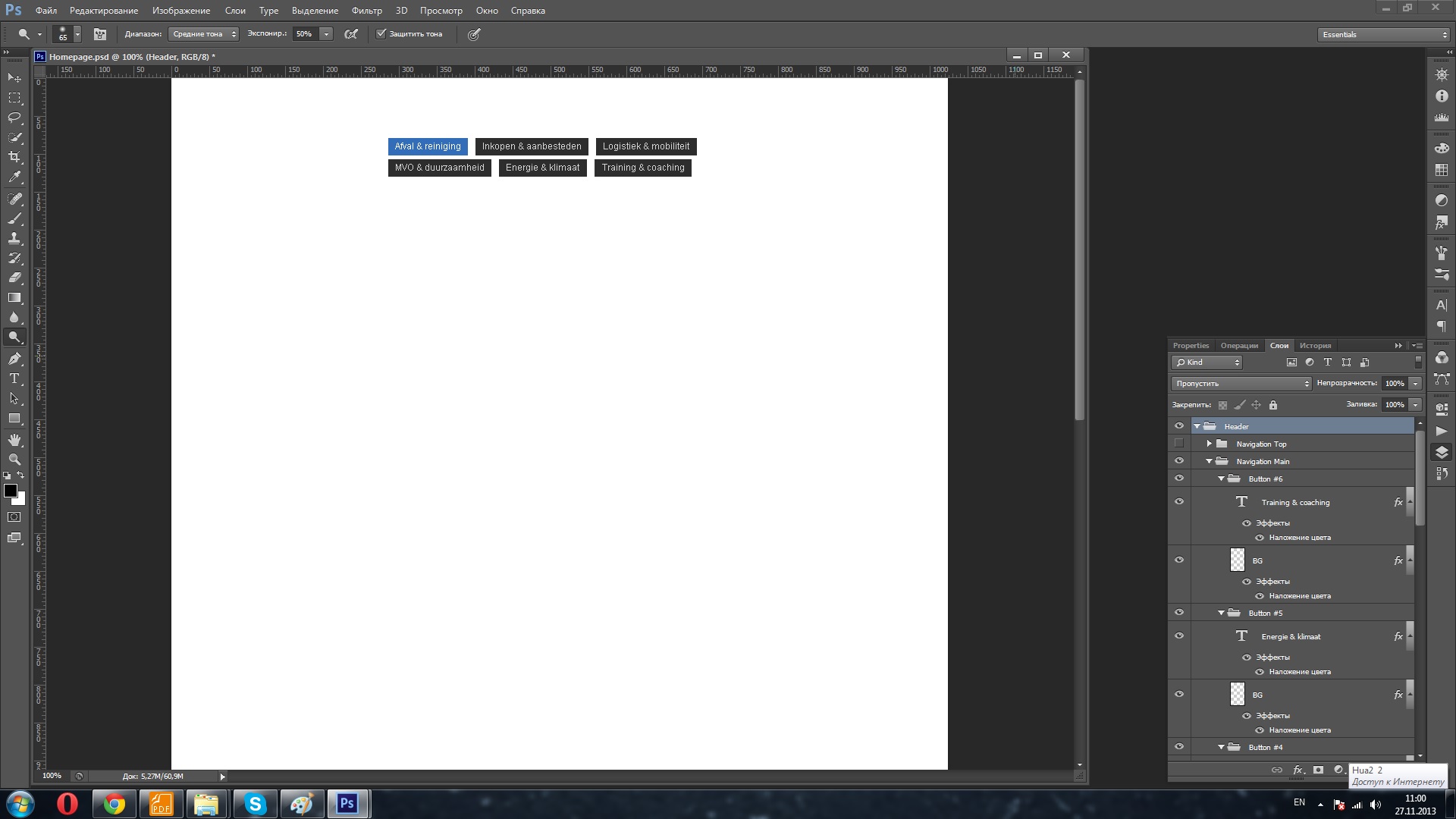Select the Crop tool
Image resolution: width=1456 pixels, height=819 pixels.
(x=14, y=157)
